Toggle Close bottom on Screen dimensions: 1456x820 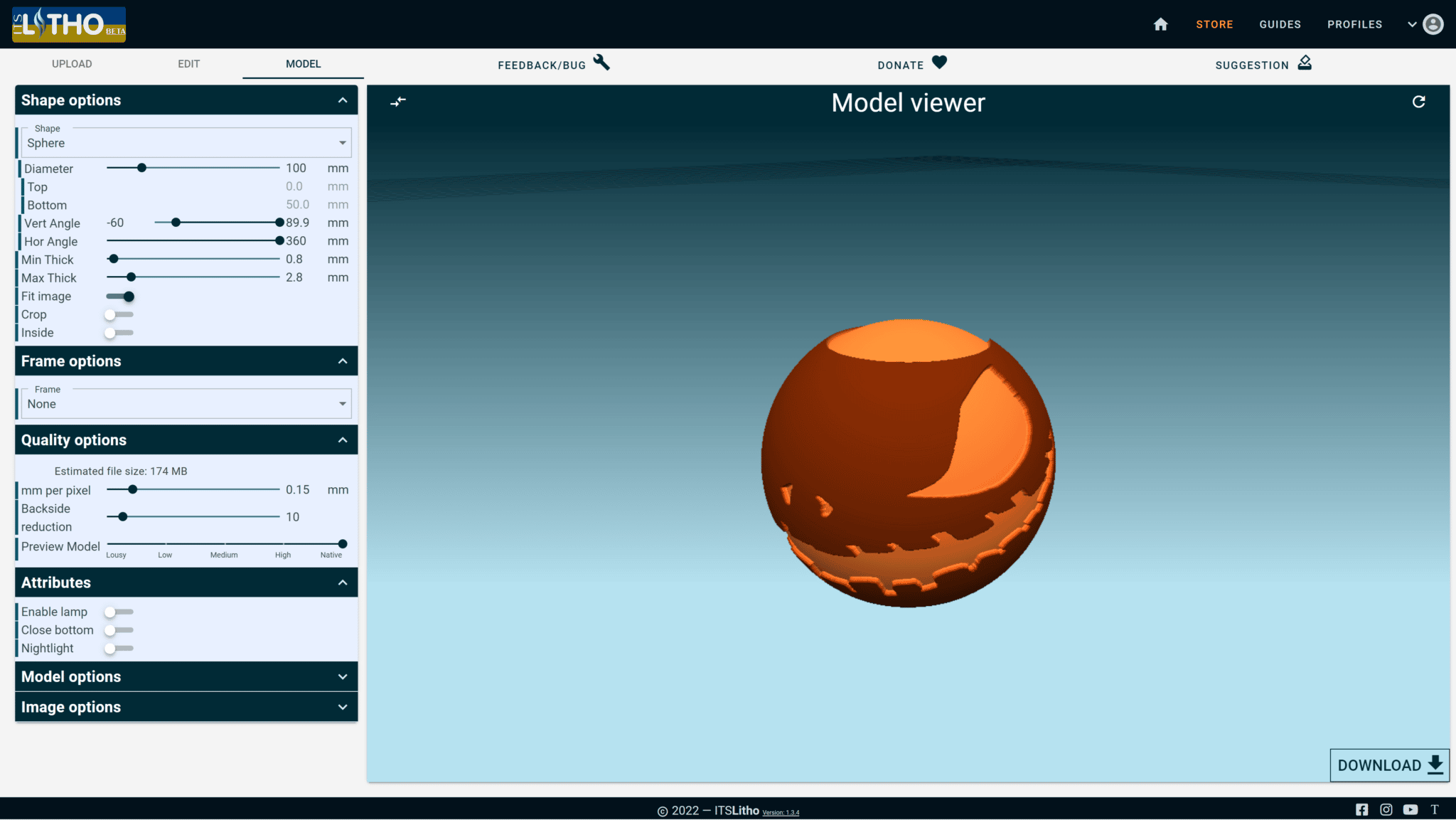point(119,630)
